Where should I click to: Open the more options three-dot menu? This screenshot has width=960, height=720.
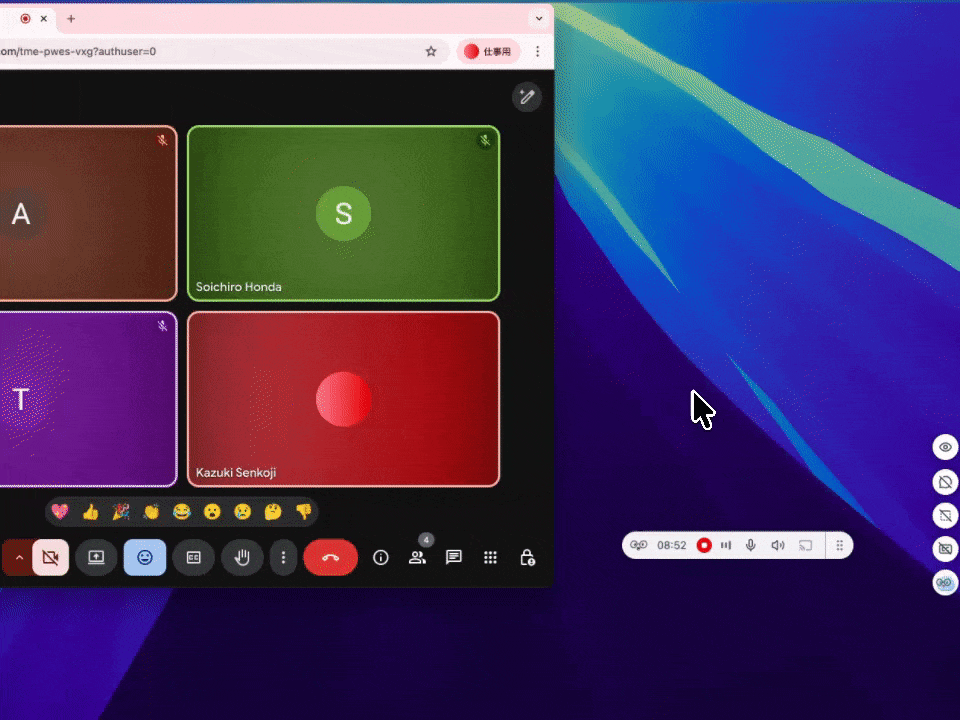(x=284, y=558)
